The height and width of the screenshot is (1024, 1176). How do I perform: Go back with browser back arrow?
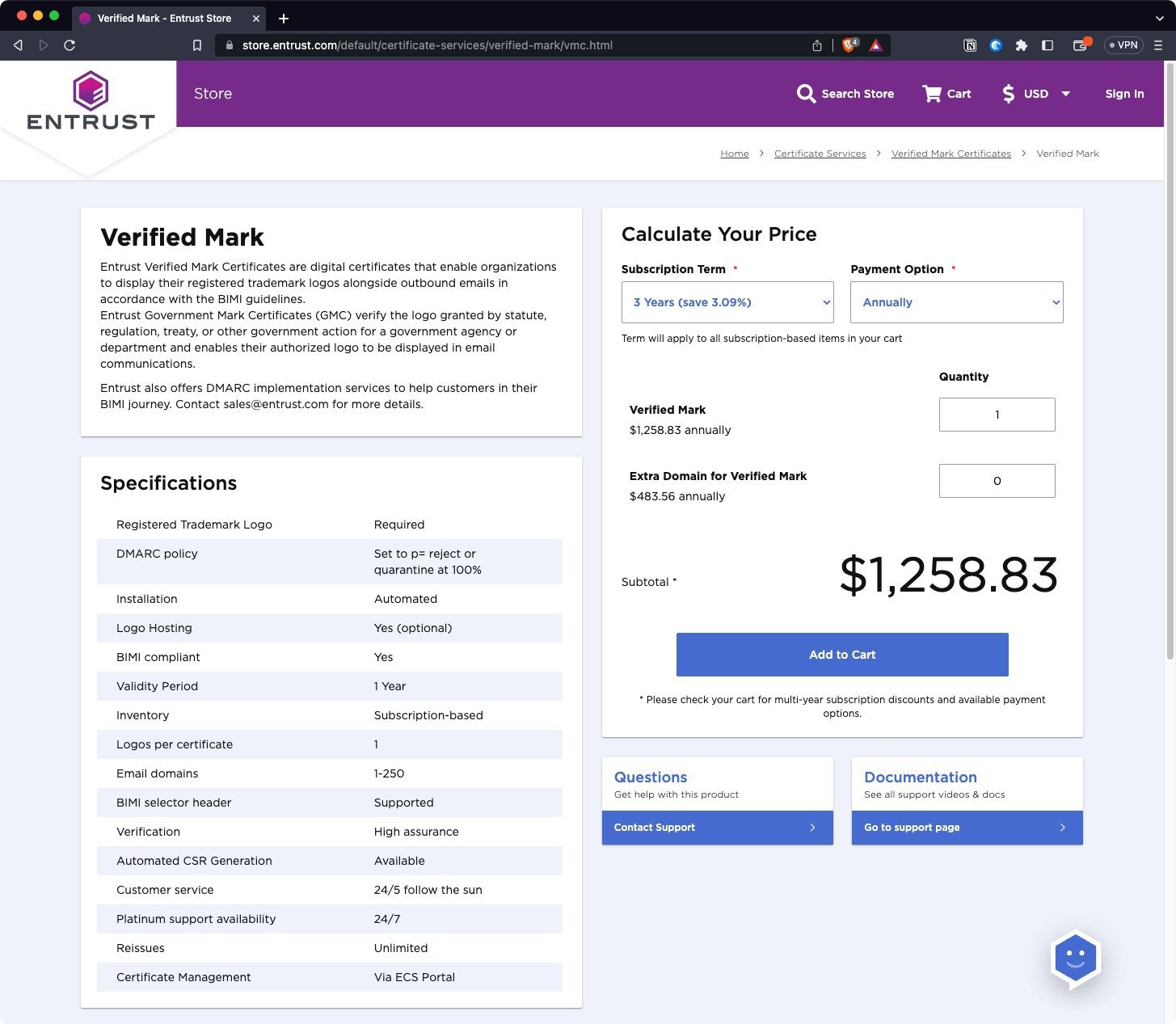coord(18,45)
